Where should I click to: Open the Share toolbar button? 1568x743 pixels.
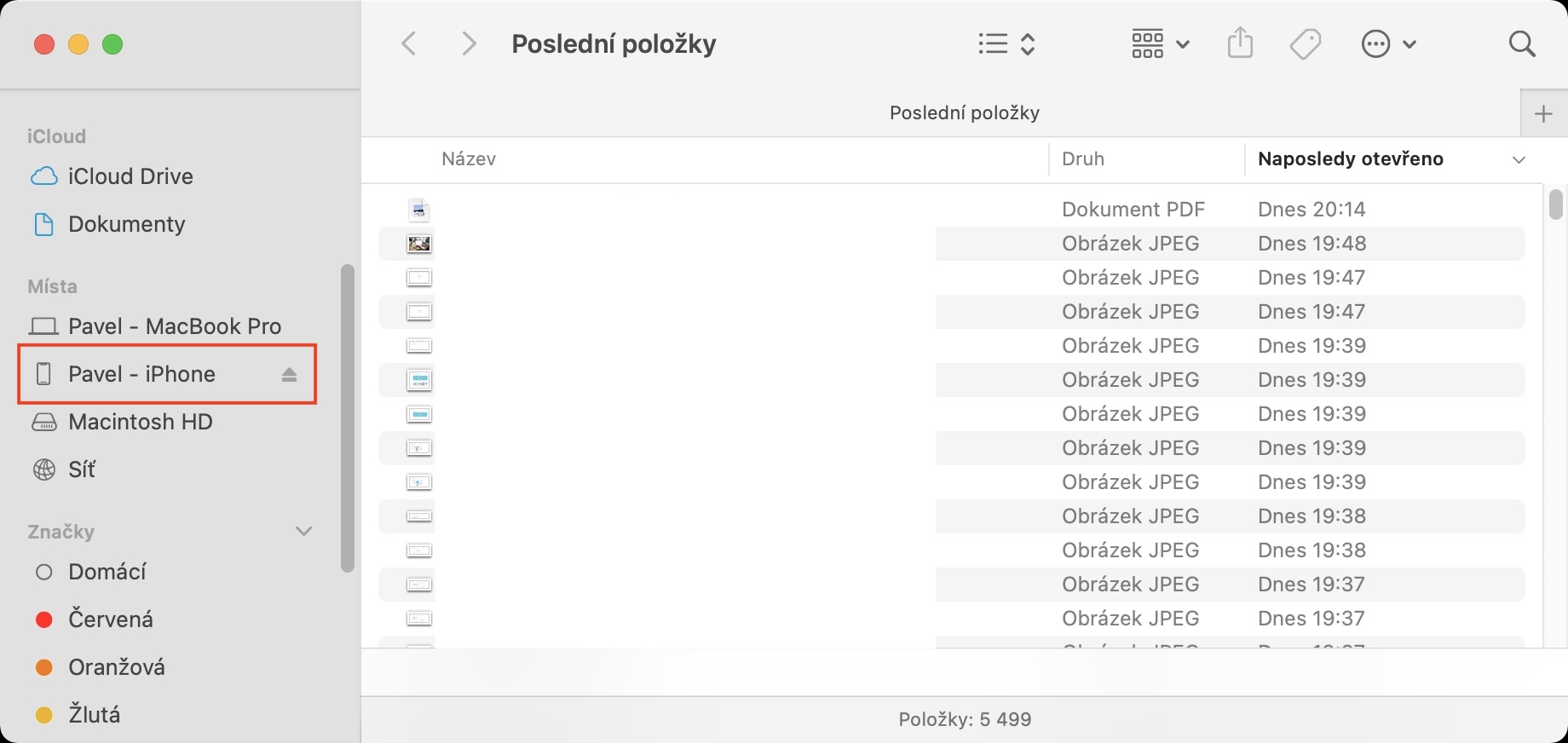click(1240, 43)
